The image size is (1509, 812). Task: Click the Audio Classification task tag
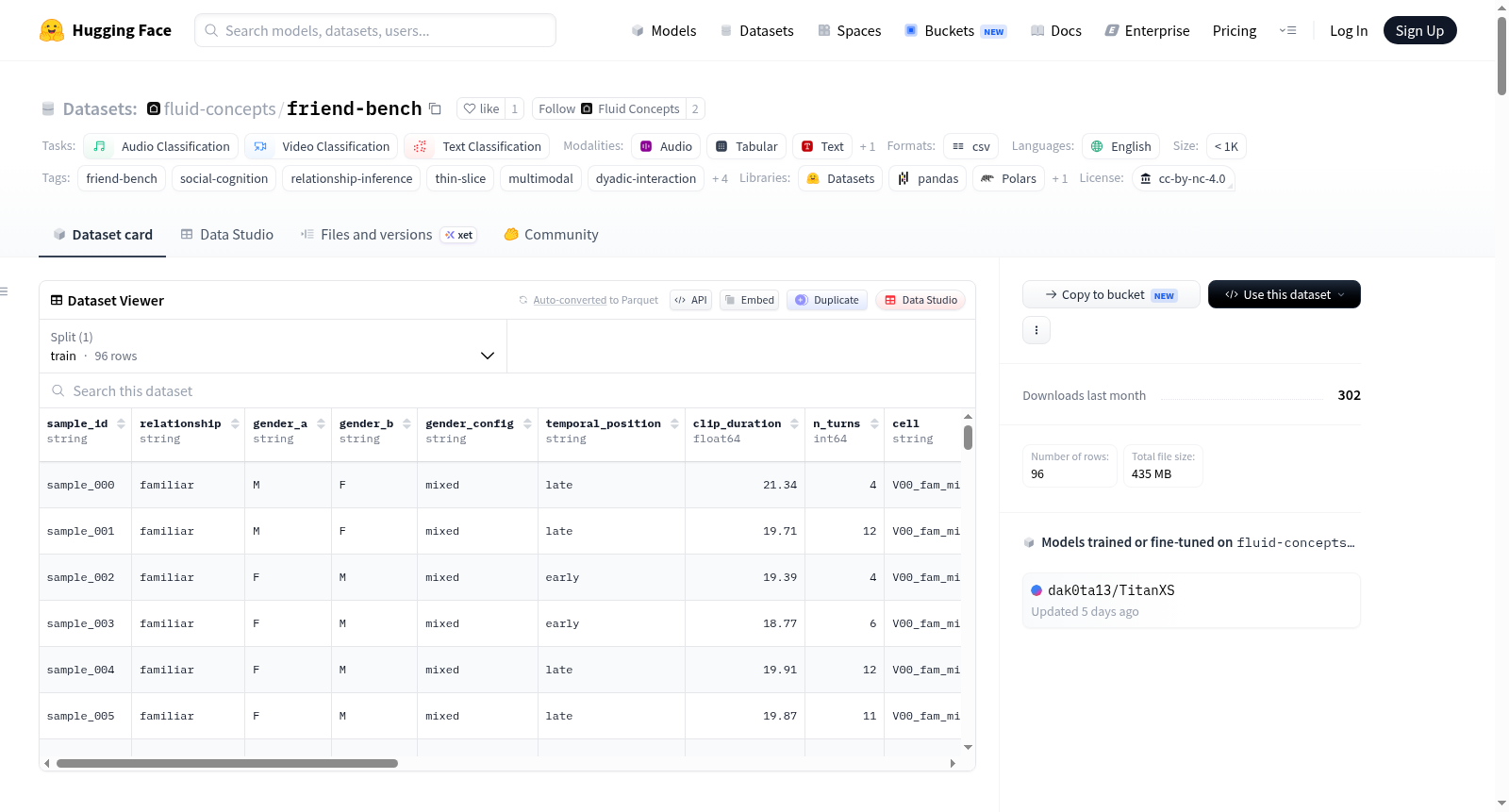[x=160, y=146]
